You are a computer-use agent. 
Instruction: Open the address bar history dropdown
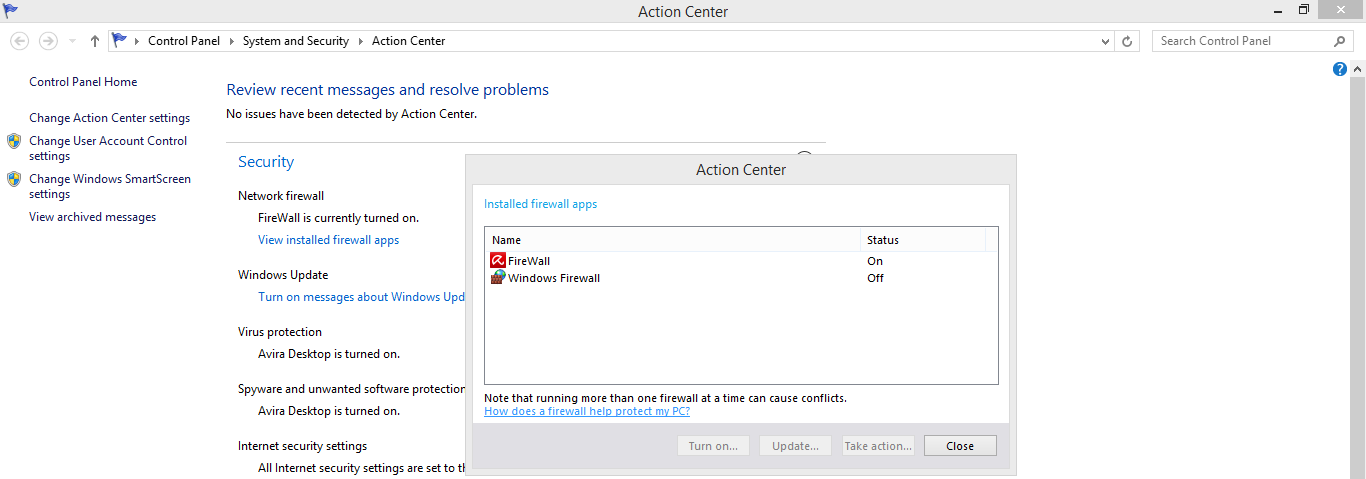click(1105, 41)
